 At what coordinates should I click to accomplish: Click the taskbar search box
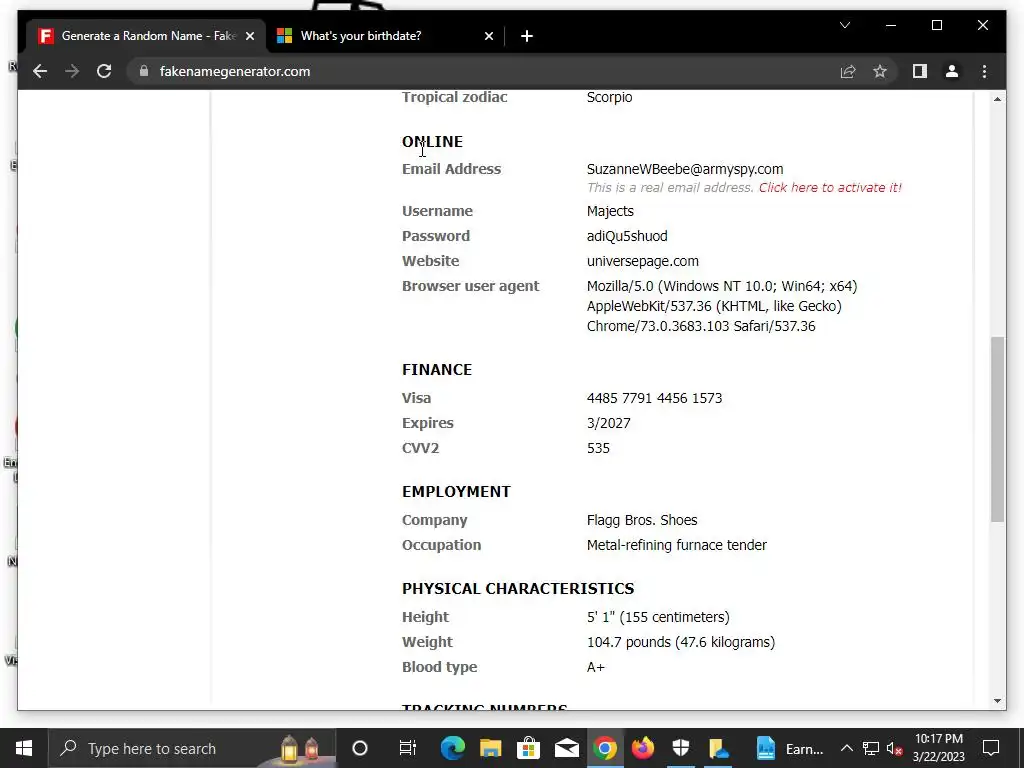(x=192, y=748)
